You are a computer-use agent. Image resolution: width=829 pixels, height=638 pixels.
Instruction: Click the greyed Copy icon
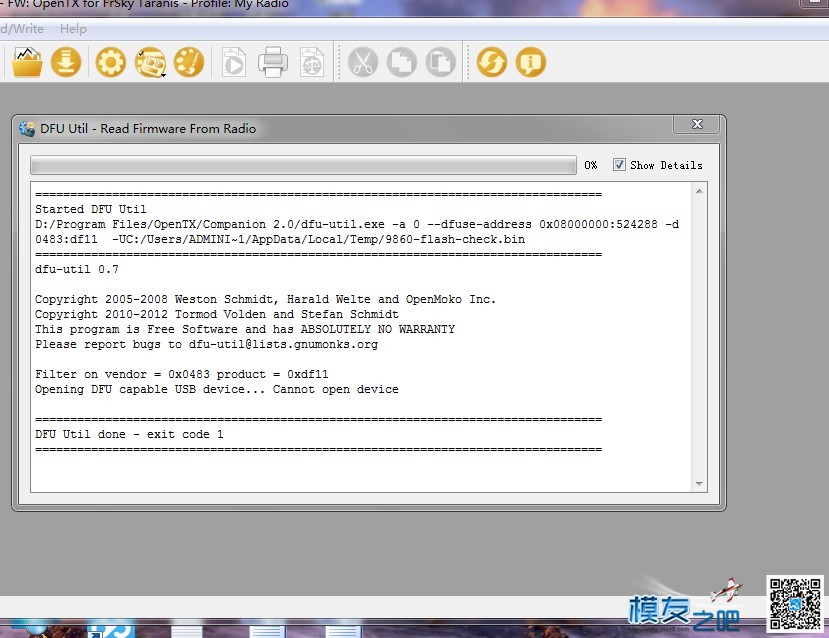[402, 62]
